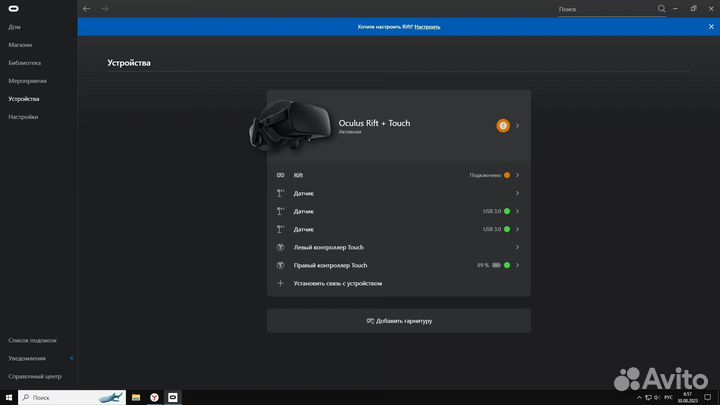
Task: Click right controller battery level icon
Action: pyautogui.click(x=496, y=265)
